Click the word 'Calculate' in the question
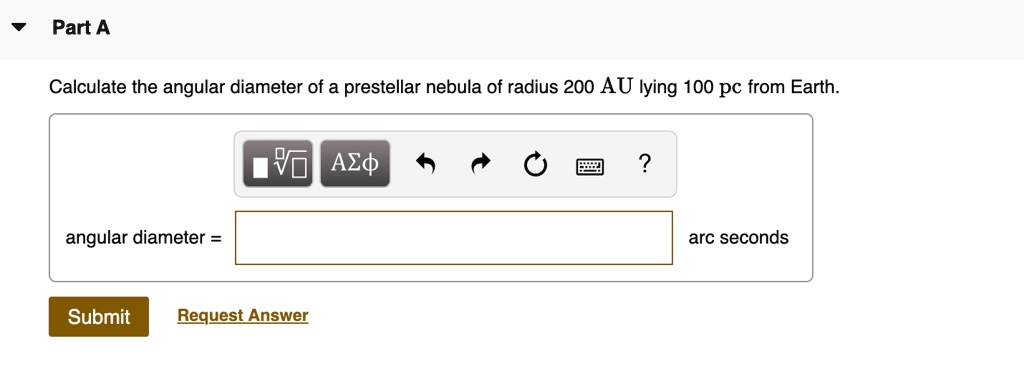This screenshot has height=374, width=1024. (88, 87)
